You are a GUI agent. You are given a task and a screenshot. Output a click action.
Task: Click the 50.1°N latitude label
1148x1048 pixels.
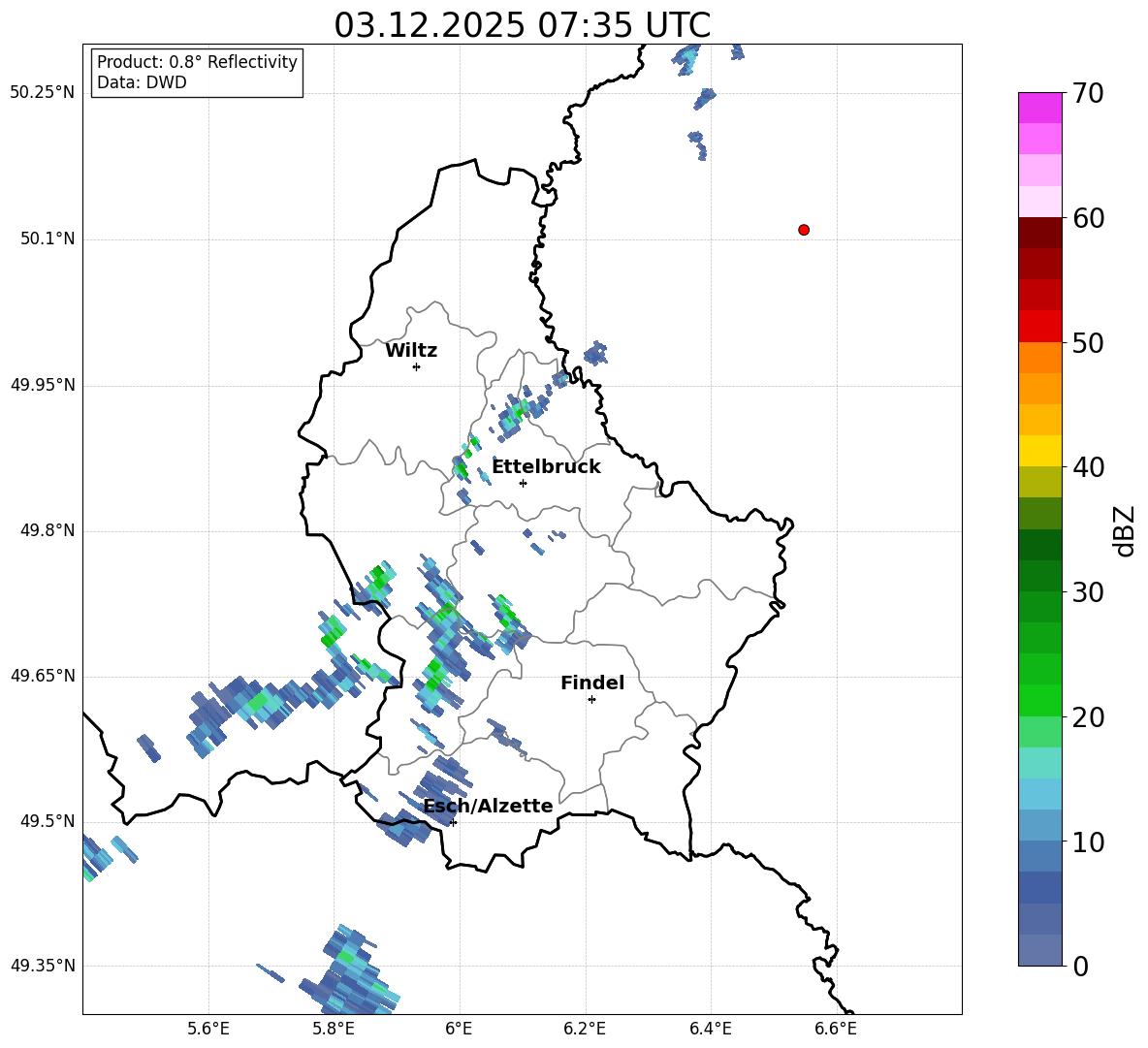(48, 239)
